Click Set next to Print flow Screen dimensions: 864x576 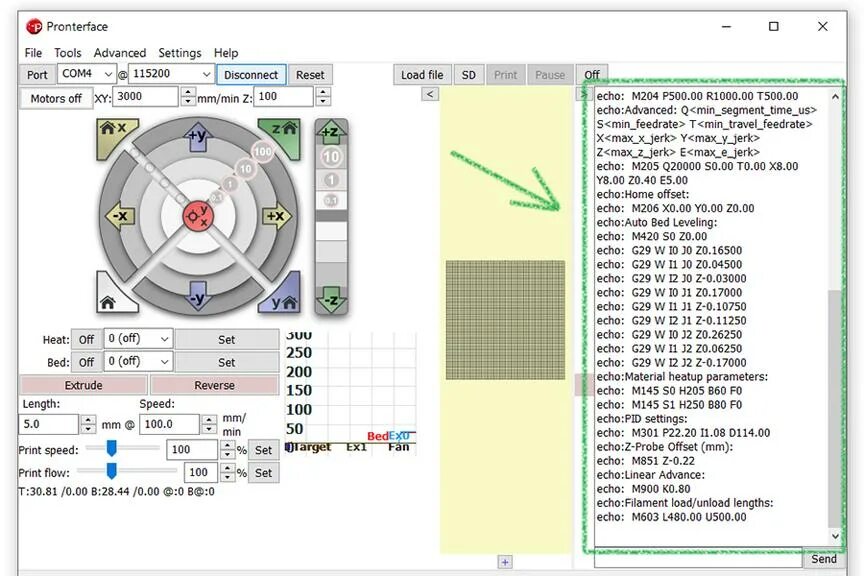point(263,473)
